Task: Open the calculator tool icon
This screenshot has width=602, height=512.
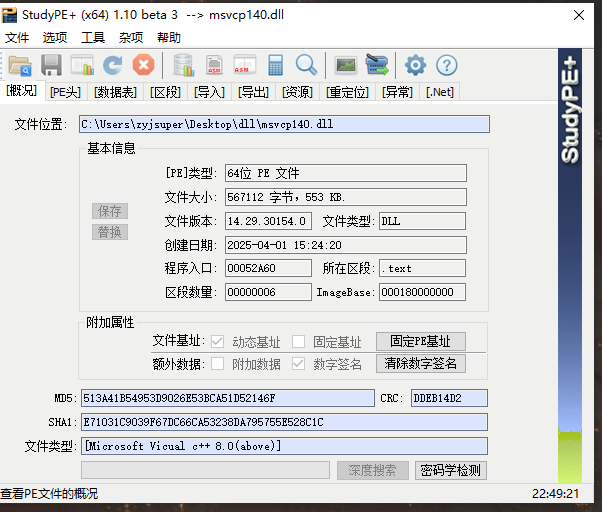Action: tap(276, 65)
